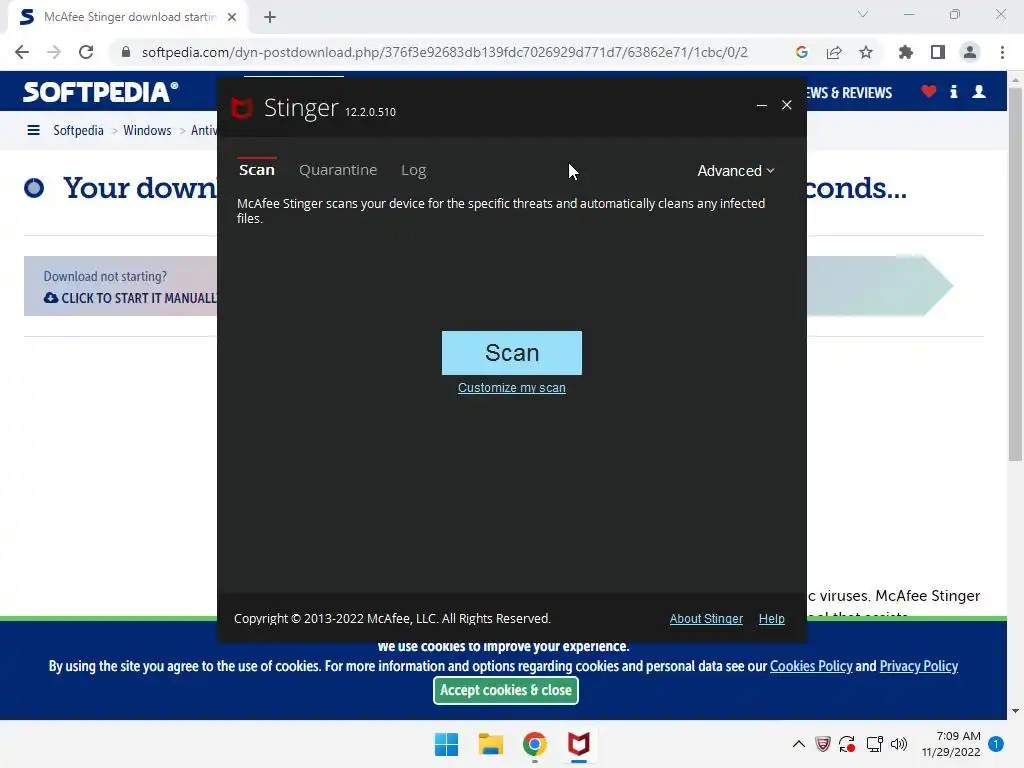Screen dimensions: 1024x768
Task: Share this page icon in address bar
Action: click(x=834, y=52)
